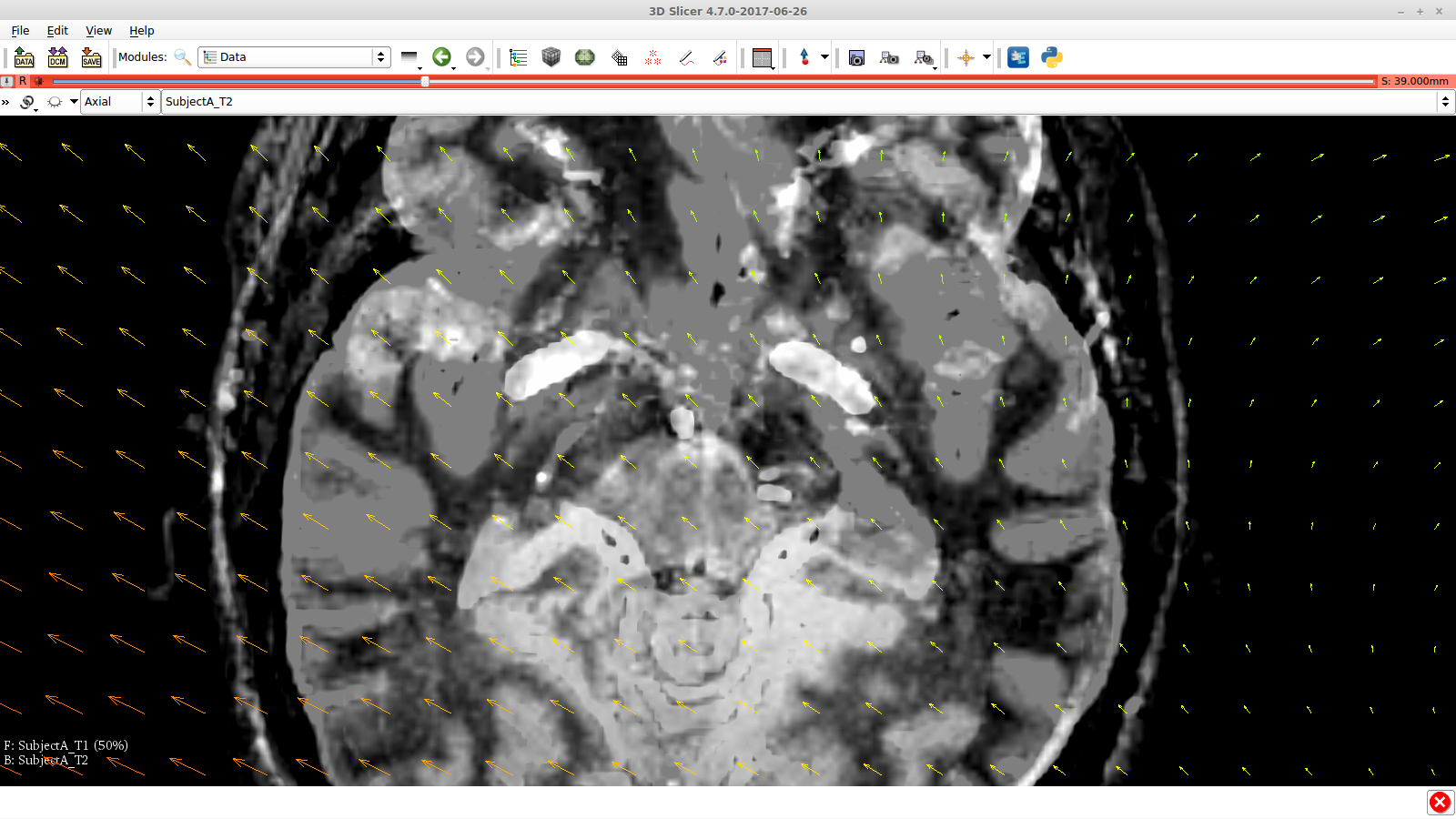Restore a scene view icon
1456x819 pixels.
tap(925, 57)
